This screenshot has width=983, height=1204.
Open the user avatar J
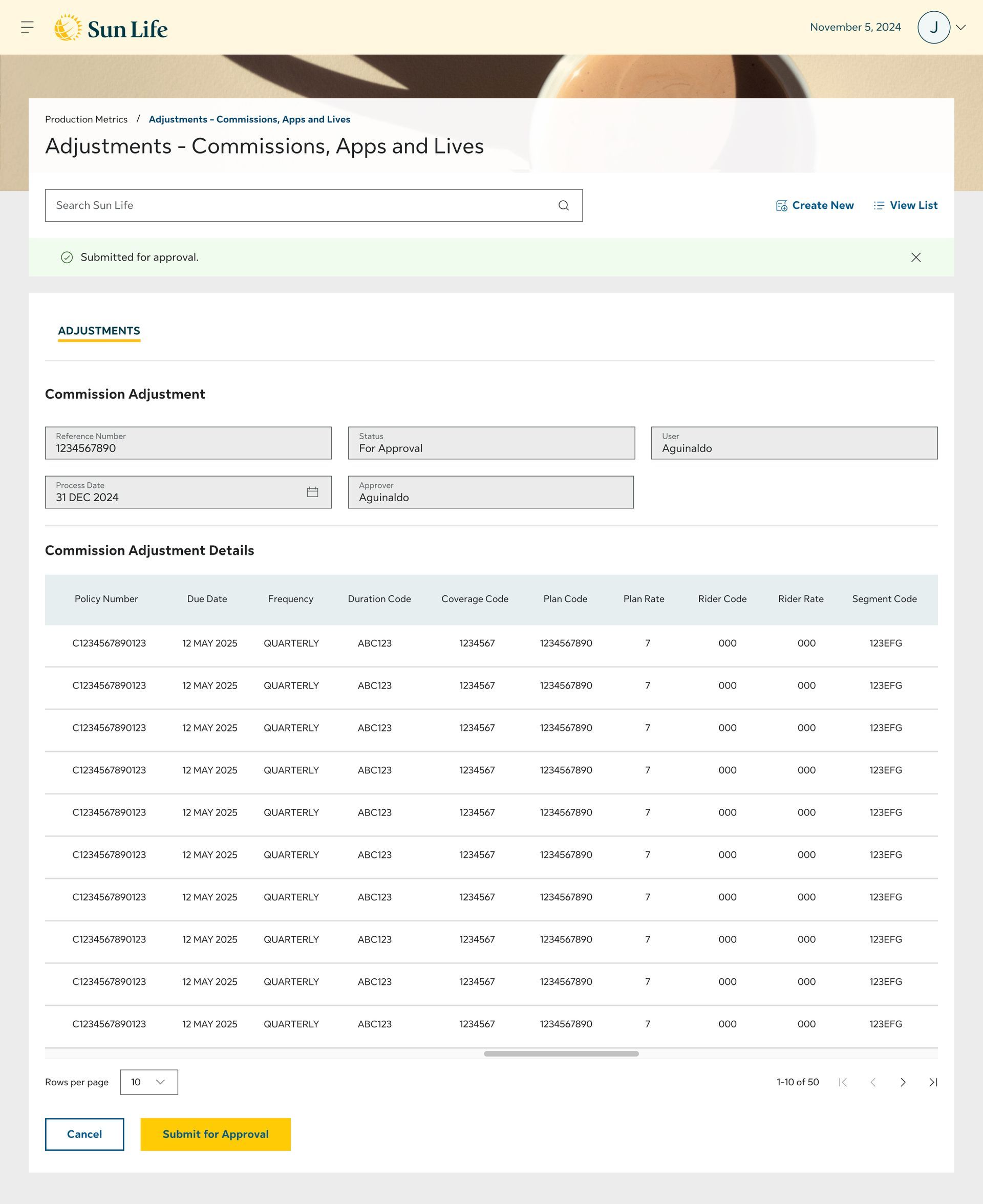click(x=933, y=27)
